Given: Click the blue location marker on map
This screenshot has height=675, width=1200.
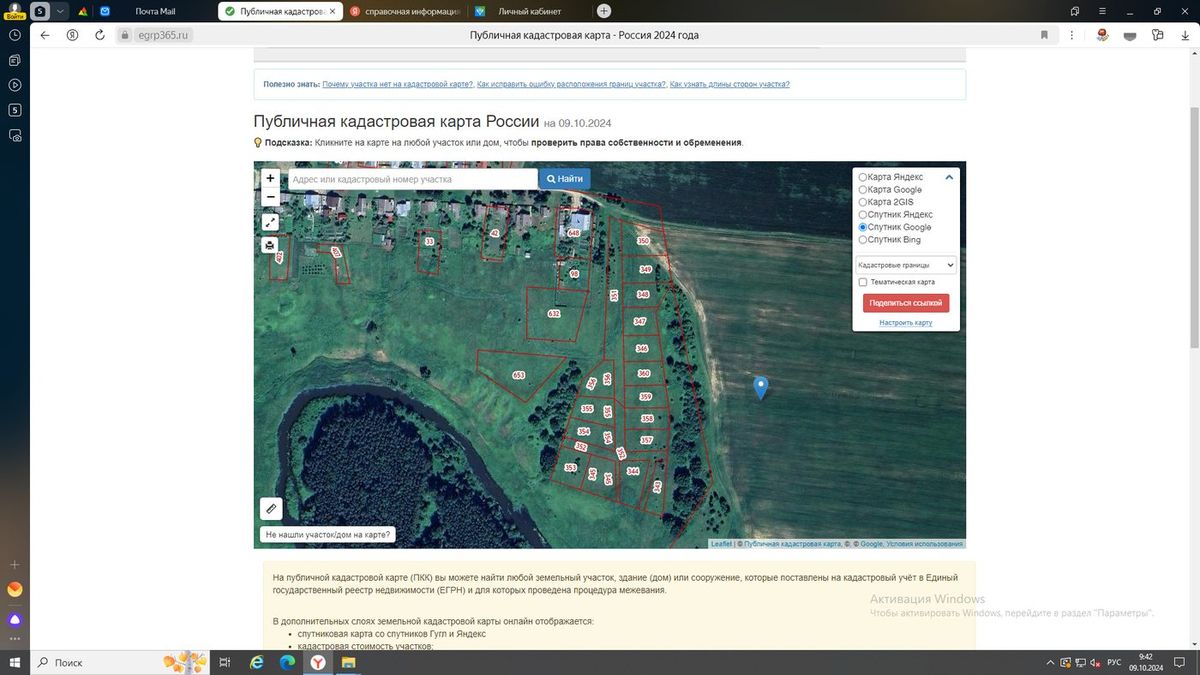Looking at the screenshot, I should (760, 388).
